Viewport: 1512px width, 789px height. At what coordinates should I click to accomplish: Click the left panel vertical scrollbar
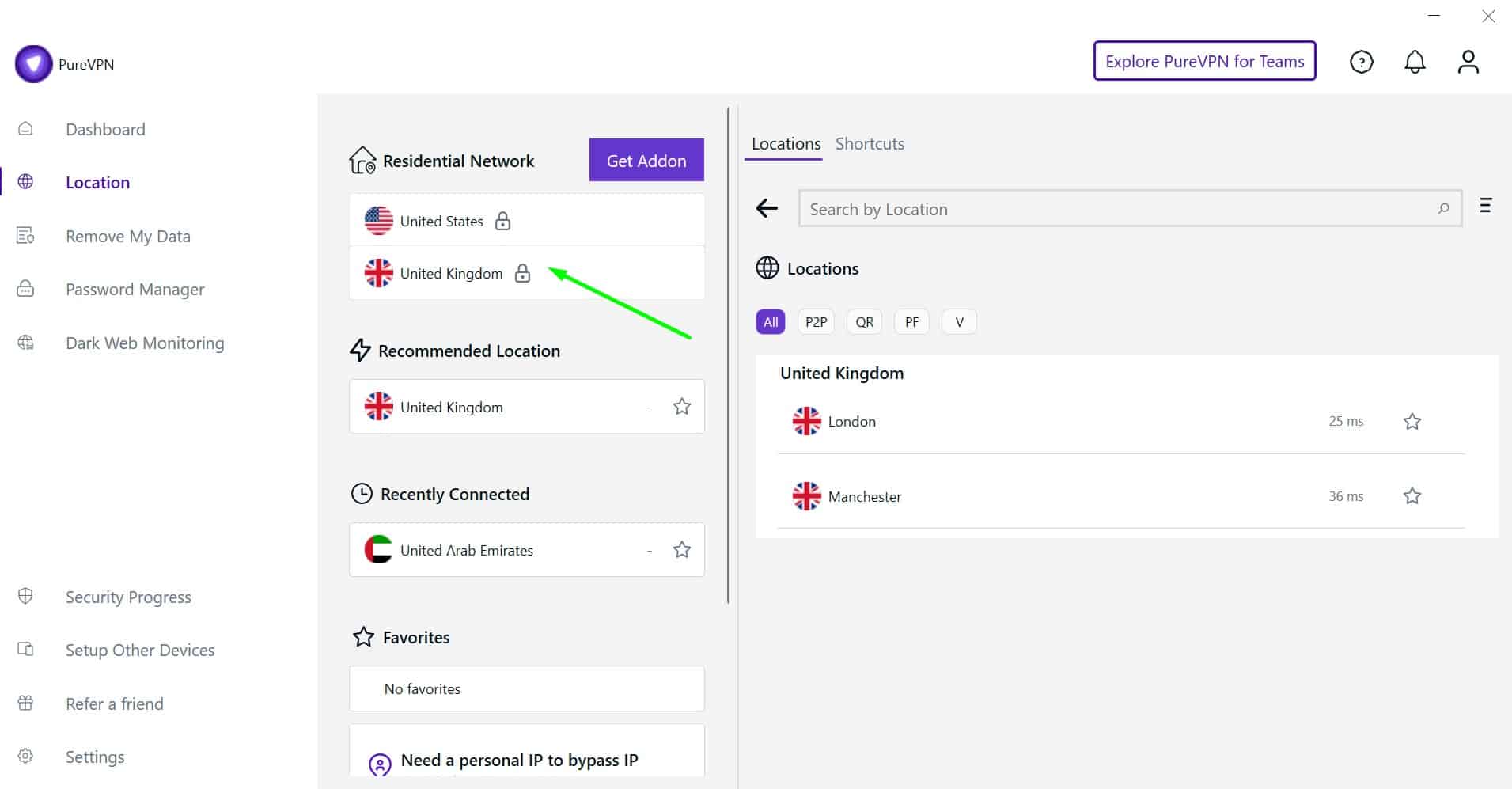(728, 356)
